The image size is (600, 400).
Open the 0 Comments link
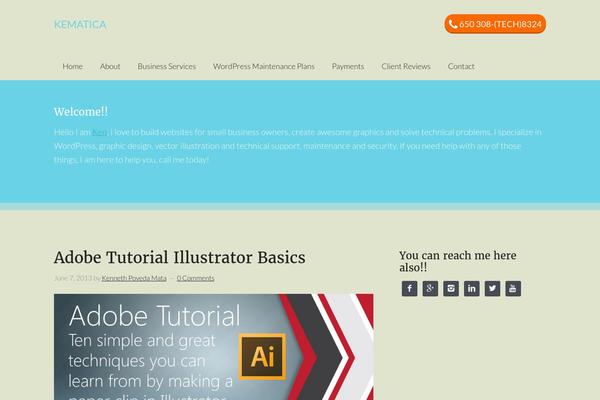click(x=195, y=278)
